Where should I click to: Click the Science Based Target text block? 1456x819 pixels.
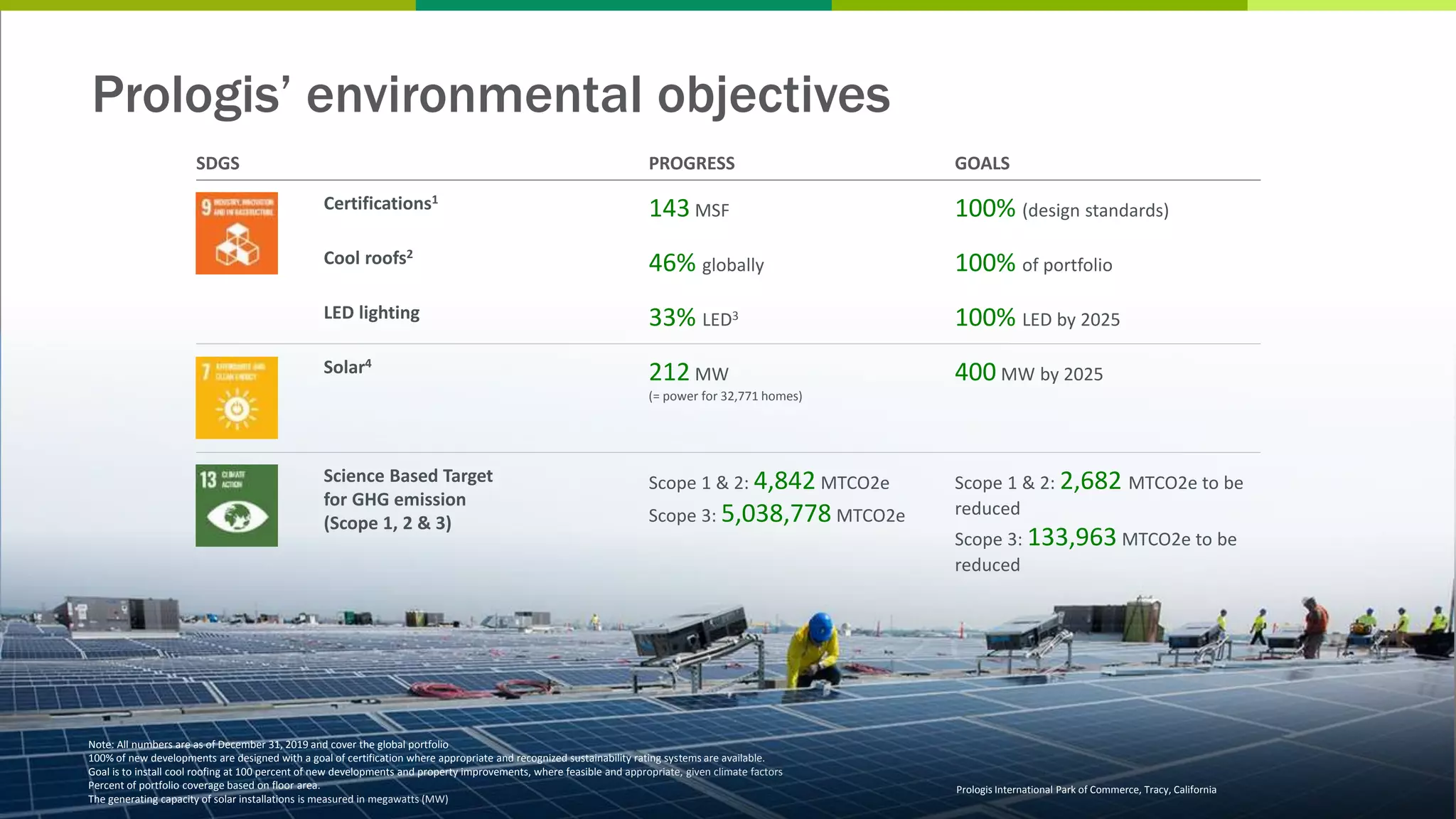pyautogui.click(x=407, y=499)
